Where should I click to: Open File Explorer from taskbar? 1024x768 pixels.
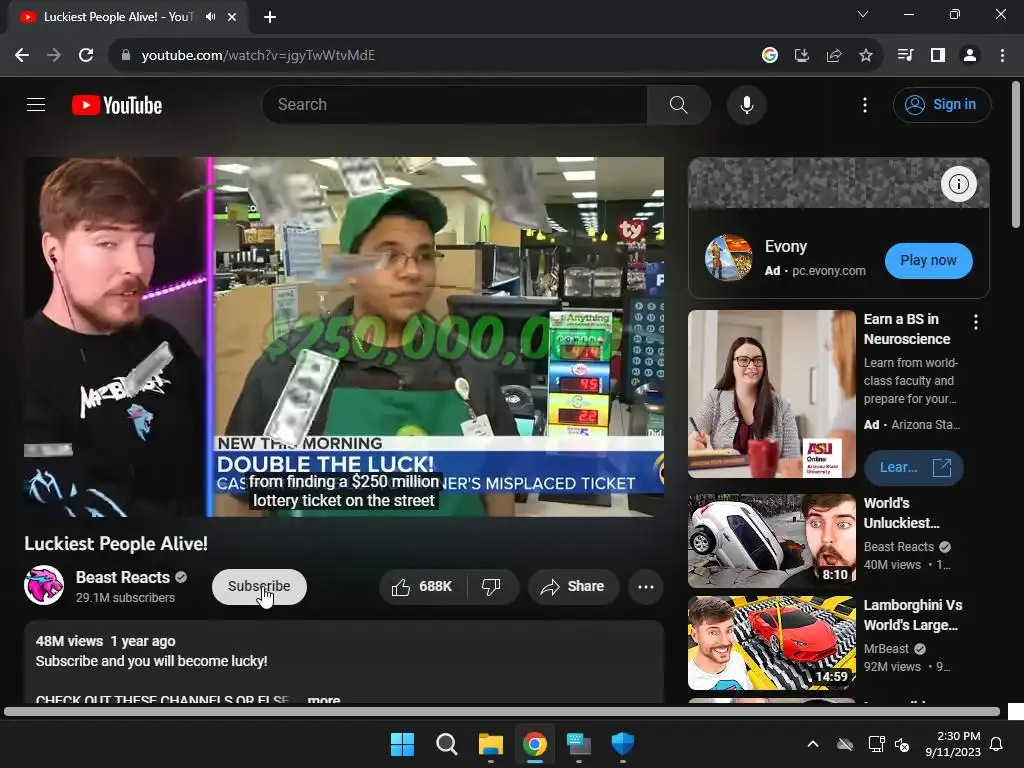(490, 744)
